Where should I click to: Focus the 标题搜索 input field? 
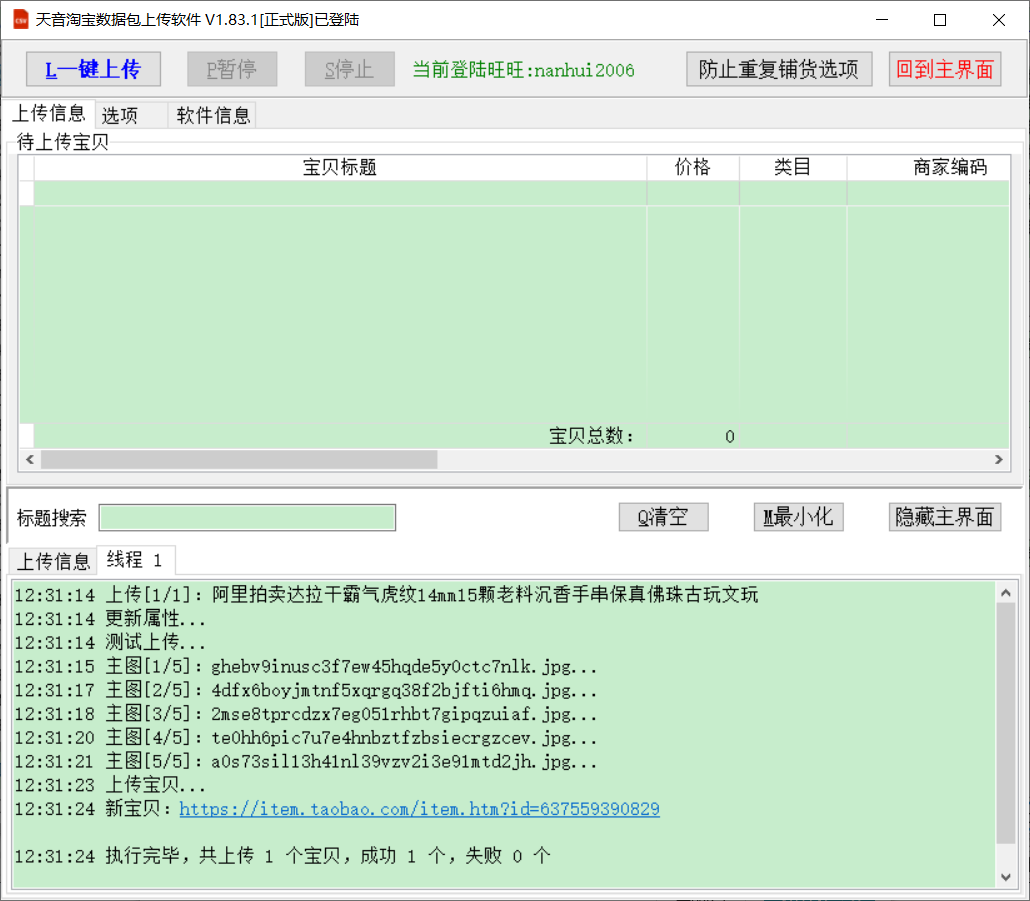pyautogui.click(x=247, y=518)
